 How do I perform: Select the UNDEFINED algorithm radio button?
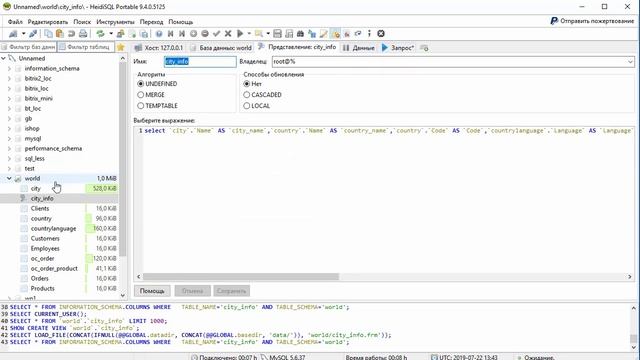tap(141, 84)
